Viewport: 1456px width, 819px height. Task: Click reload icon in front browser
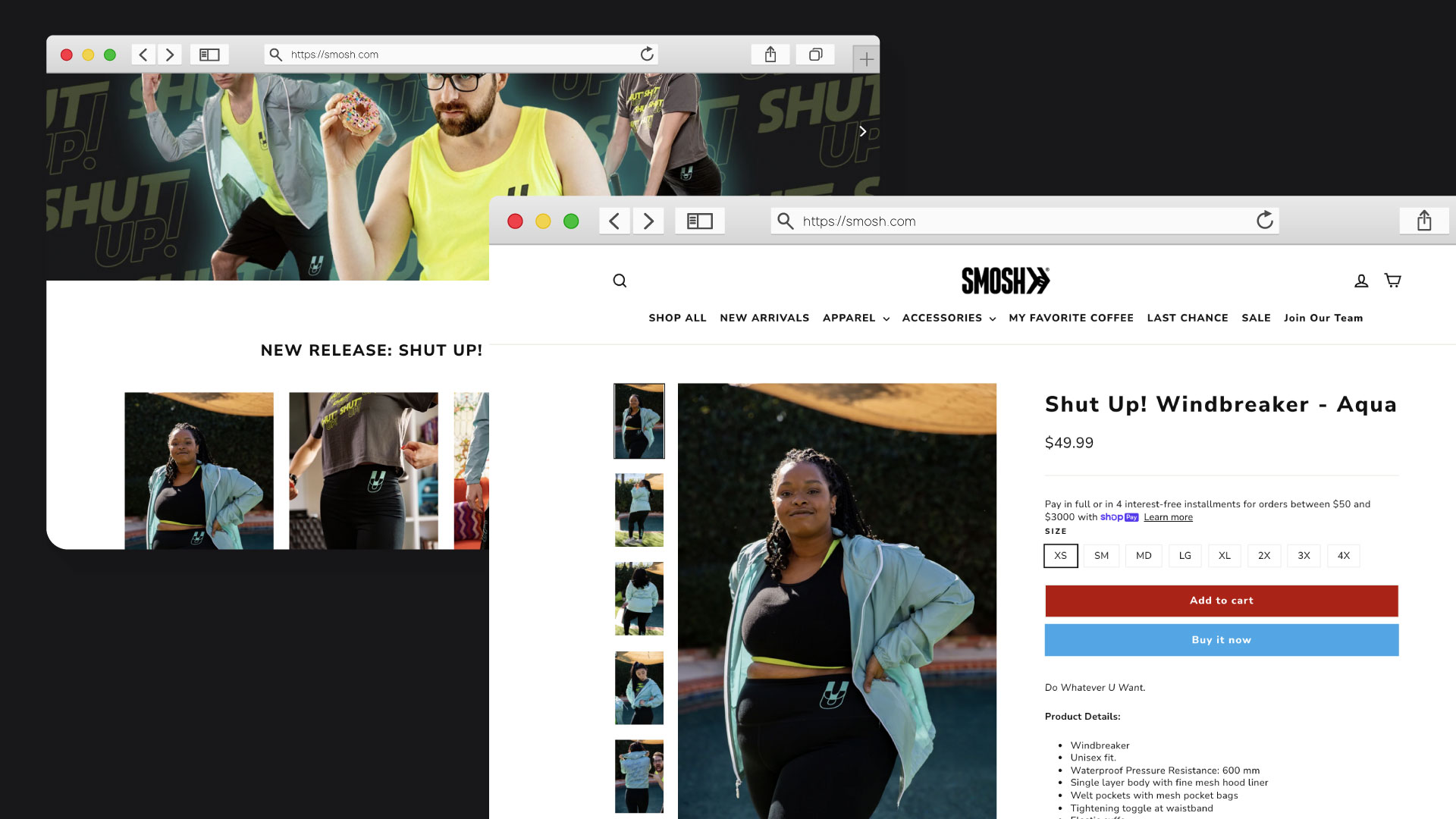tap(1264, 221)
